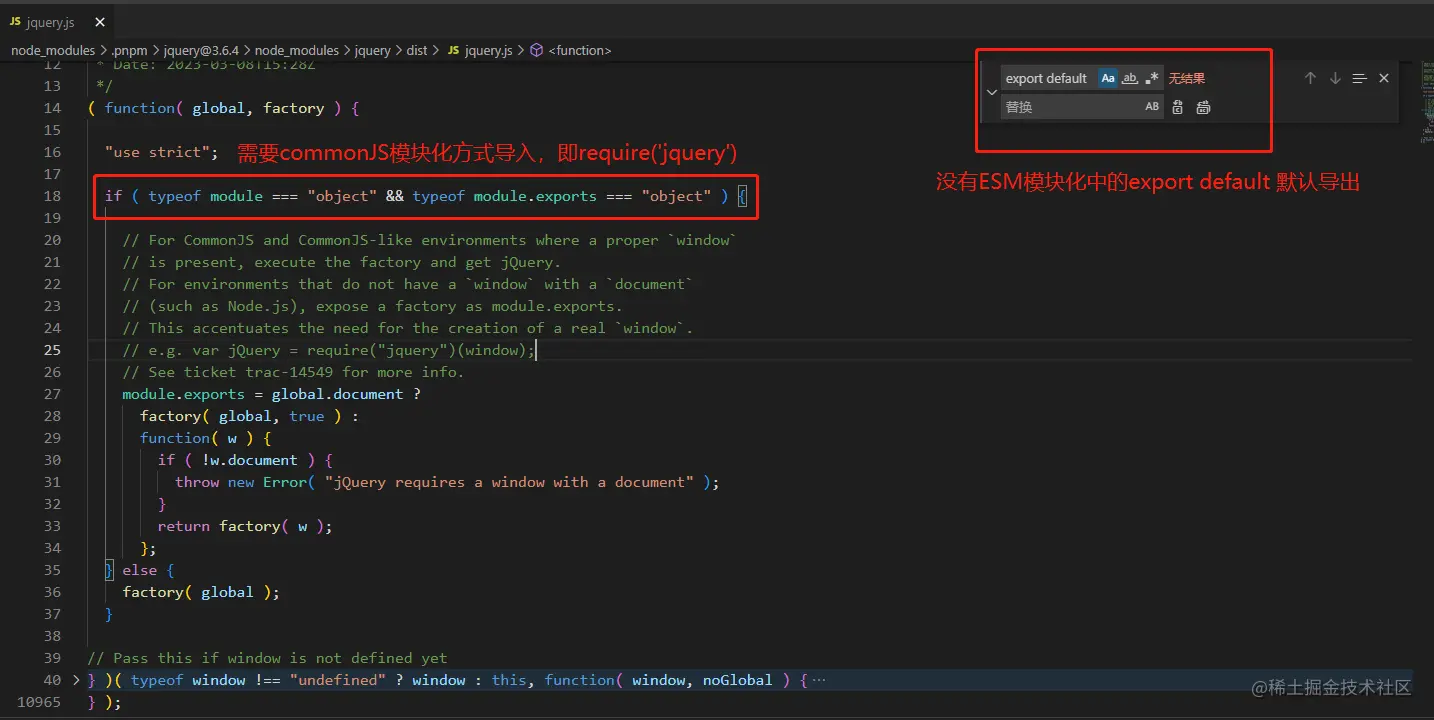
Task: Select the jquery.js editor tab
Action: point(55,22)
